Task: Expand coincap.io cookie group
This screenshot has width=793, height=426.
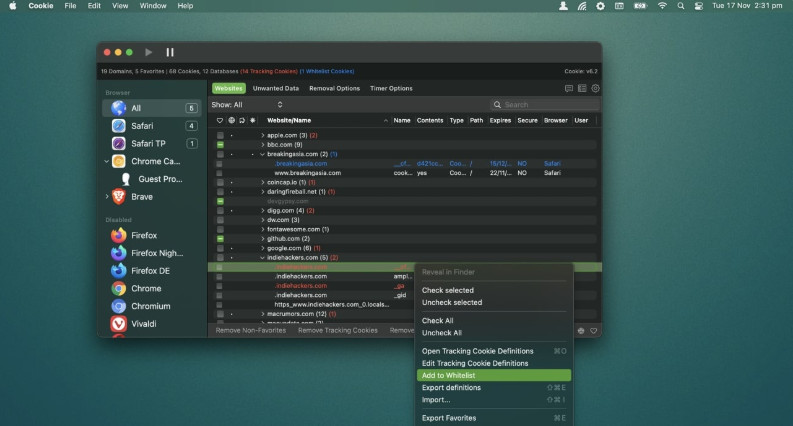Action: point(262,182)
